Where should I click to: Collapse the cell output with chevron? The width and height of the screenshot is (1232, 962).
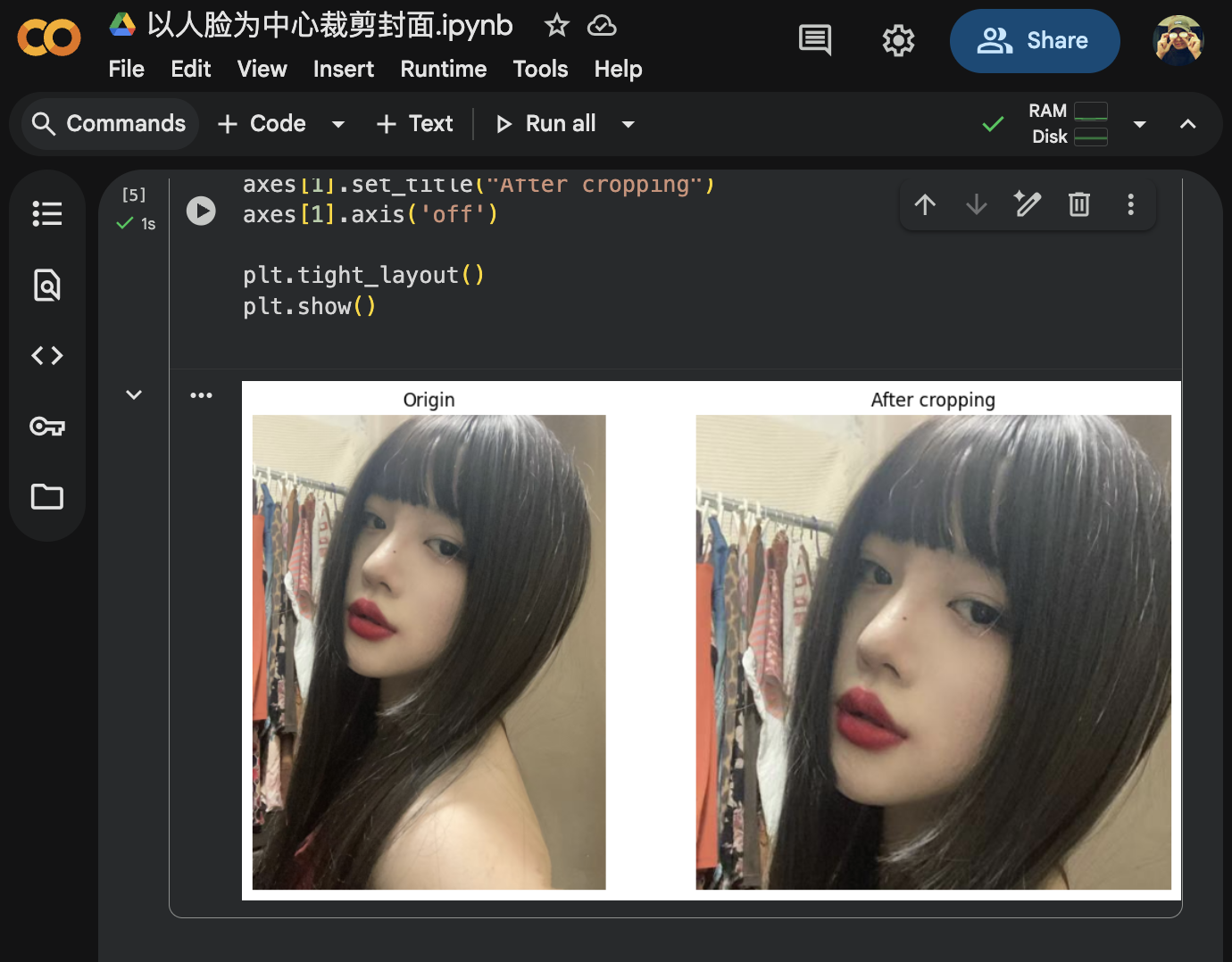click(x=134, y=394)
